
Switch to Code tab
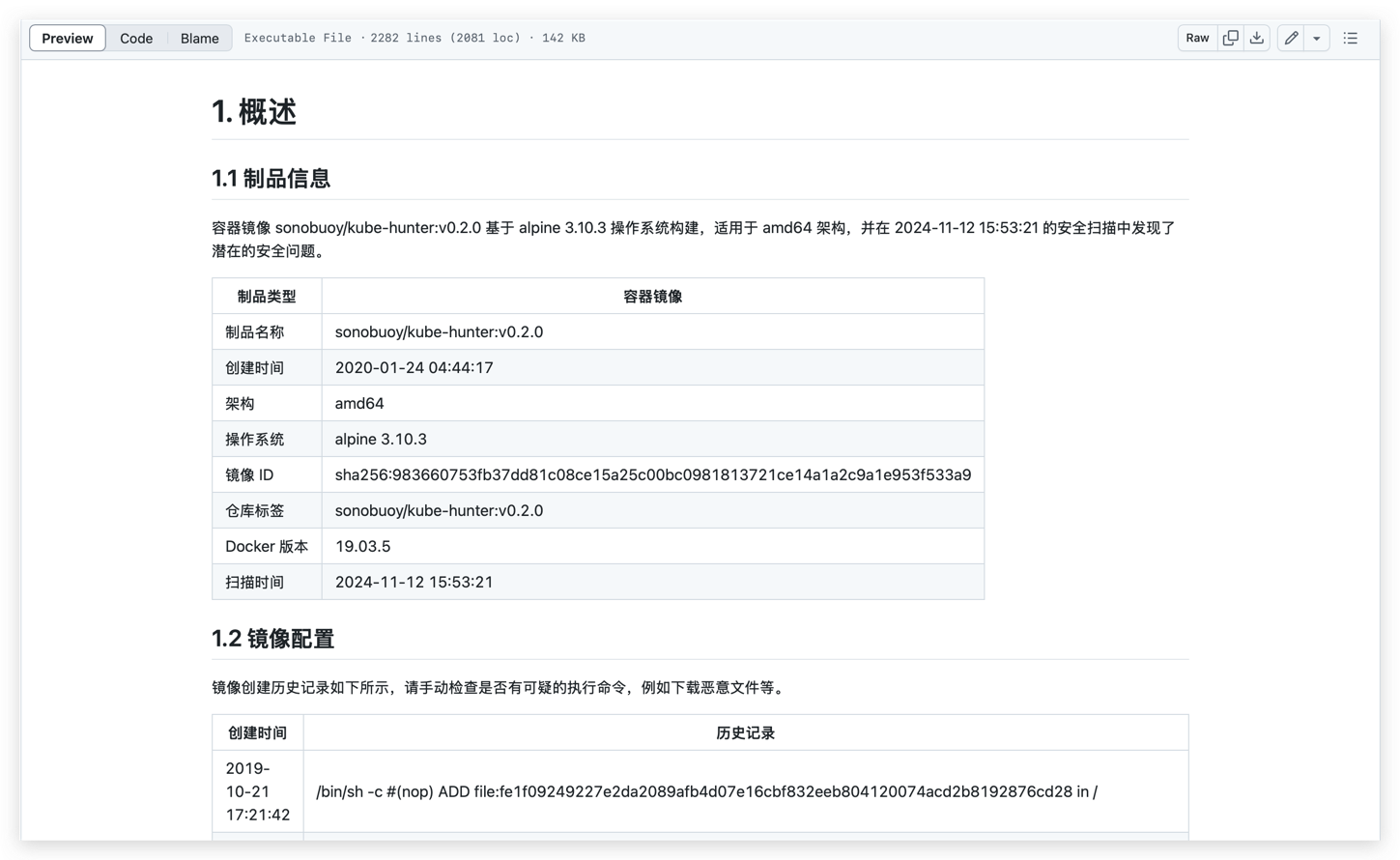pos(136,39)
